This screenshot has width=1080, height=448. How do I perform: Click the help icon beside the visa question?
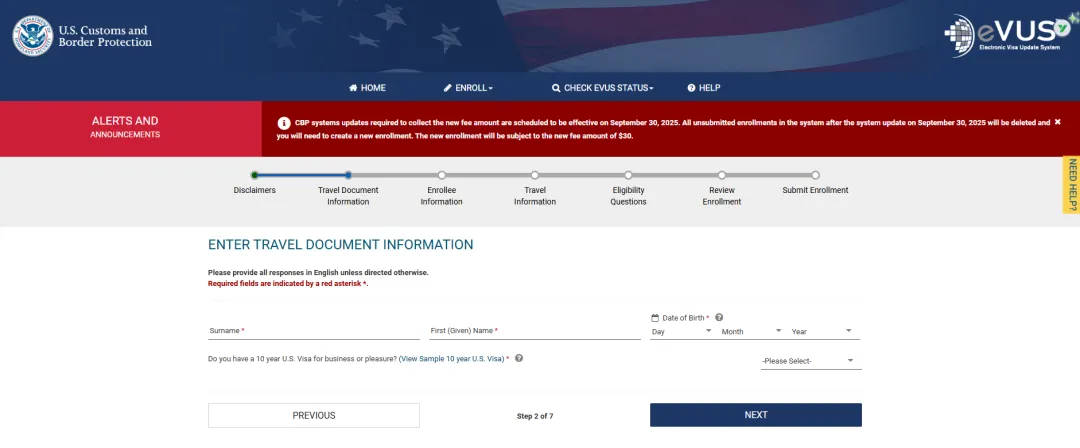click(x=519, y=358)
